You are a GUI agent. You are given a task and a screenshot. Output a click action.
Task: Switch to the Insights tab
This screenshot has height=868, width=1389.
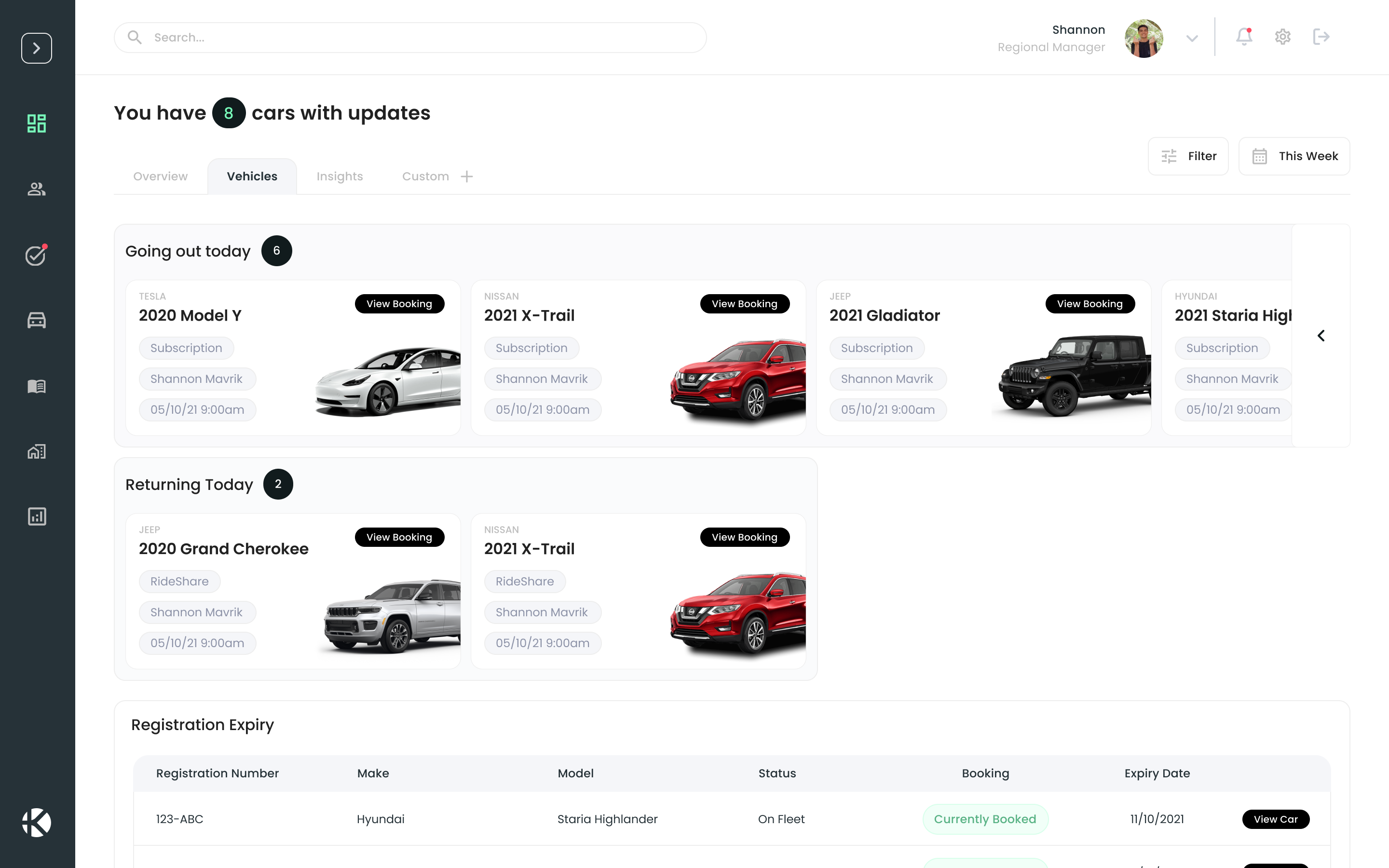(339, 176)
